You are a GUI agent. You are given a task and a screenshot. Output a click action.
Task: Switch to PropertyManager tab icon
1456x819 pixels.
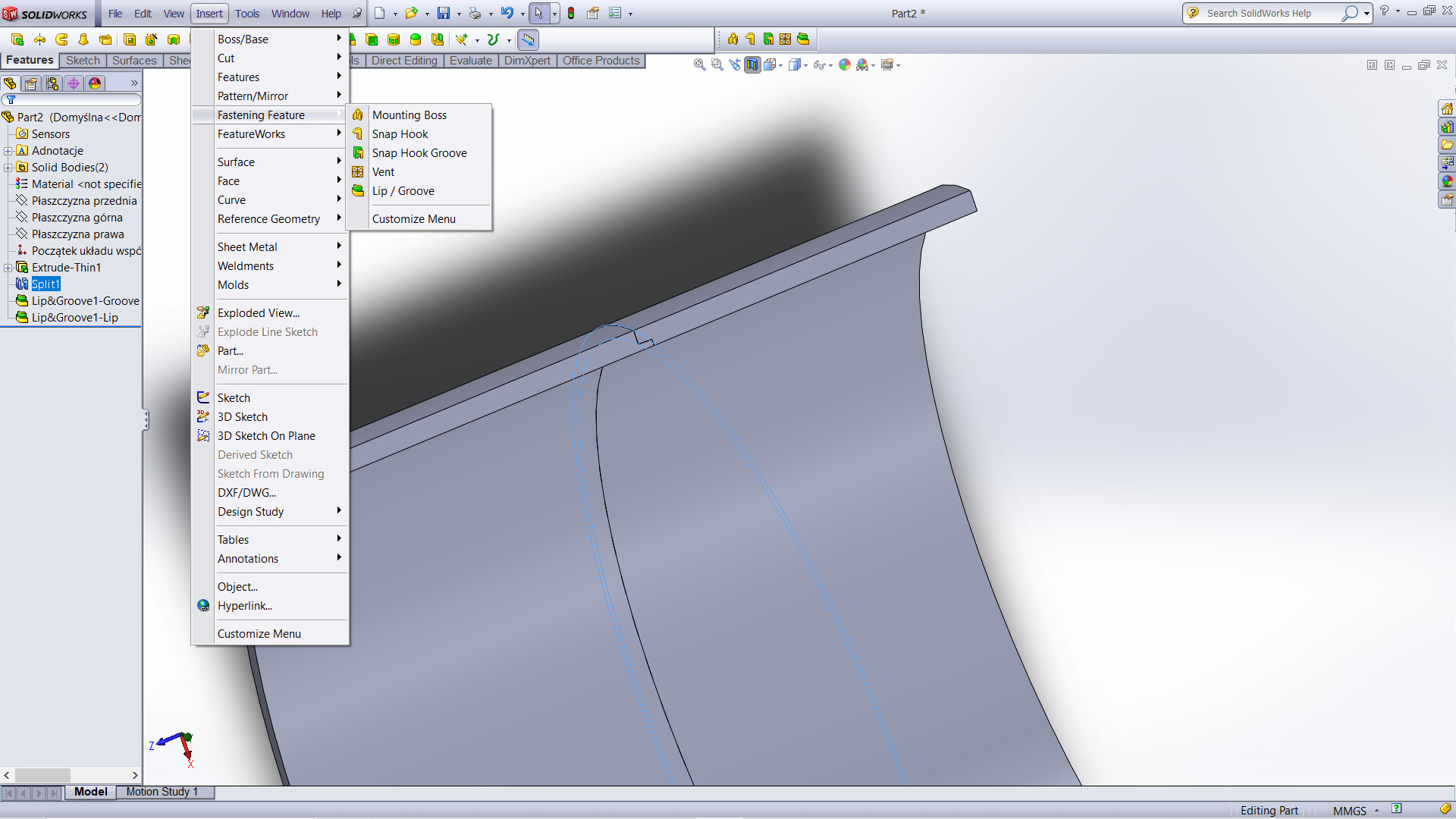(31, 83)
